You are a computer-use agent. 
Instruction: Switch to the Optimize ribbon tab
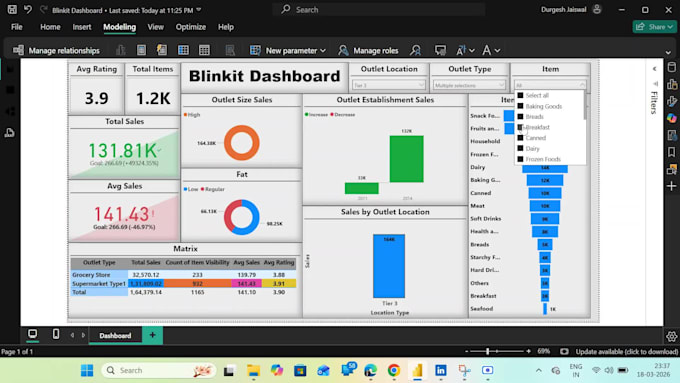tap(191, 27)
